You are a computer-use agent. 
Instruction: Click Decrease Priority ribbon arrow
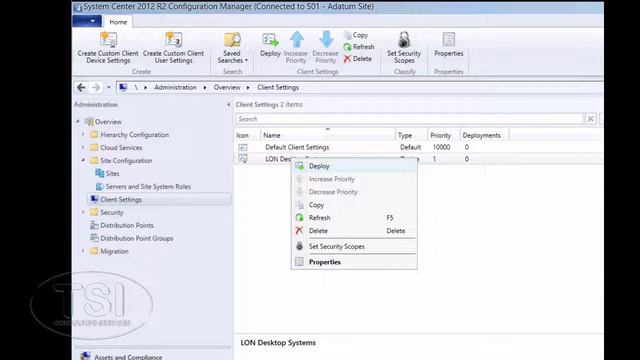click(326, 40)
